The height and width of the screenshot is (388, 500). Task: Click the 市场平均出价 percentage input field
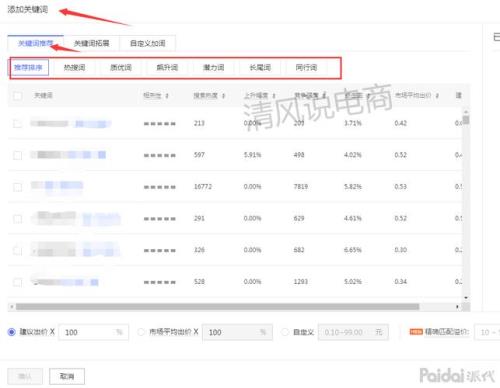pyautogui.click(x=237, y=332)
